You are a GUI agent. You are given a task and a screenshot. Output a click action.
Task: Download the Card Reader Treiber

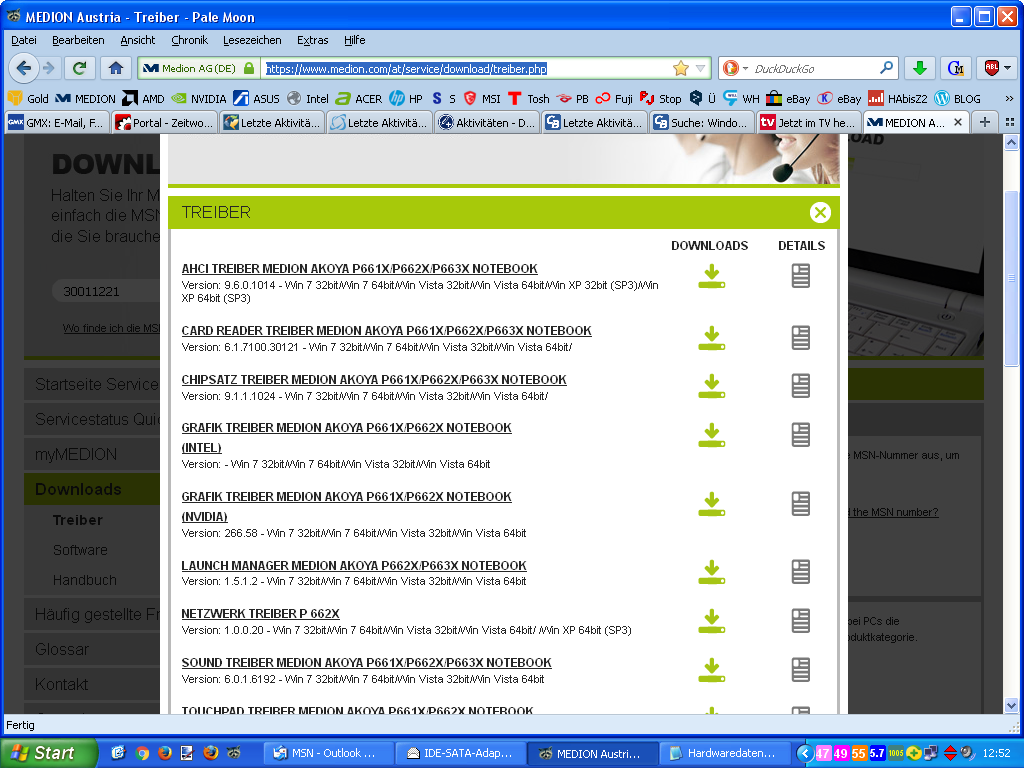click(711, 338)
